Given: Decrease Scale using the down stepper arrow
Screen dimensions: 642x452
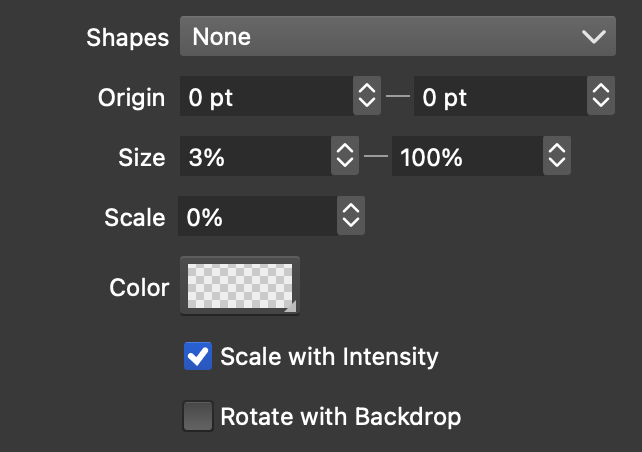Looking at the screenshot, I should click(350, 223).
